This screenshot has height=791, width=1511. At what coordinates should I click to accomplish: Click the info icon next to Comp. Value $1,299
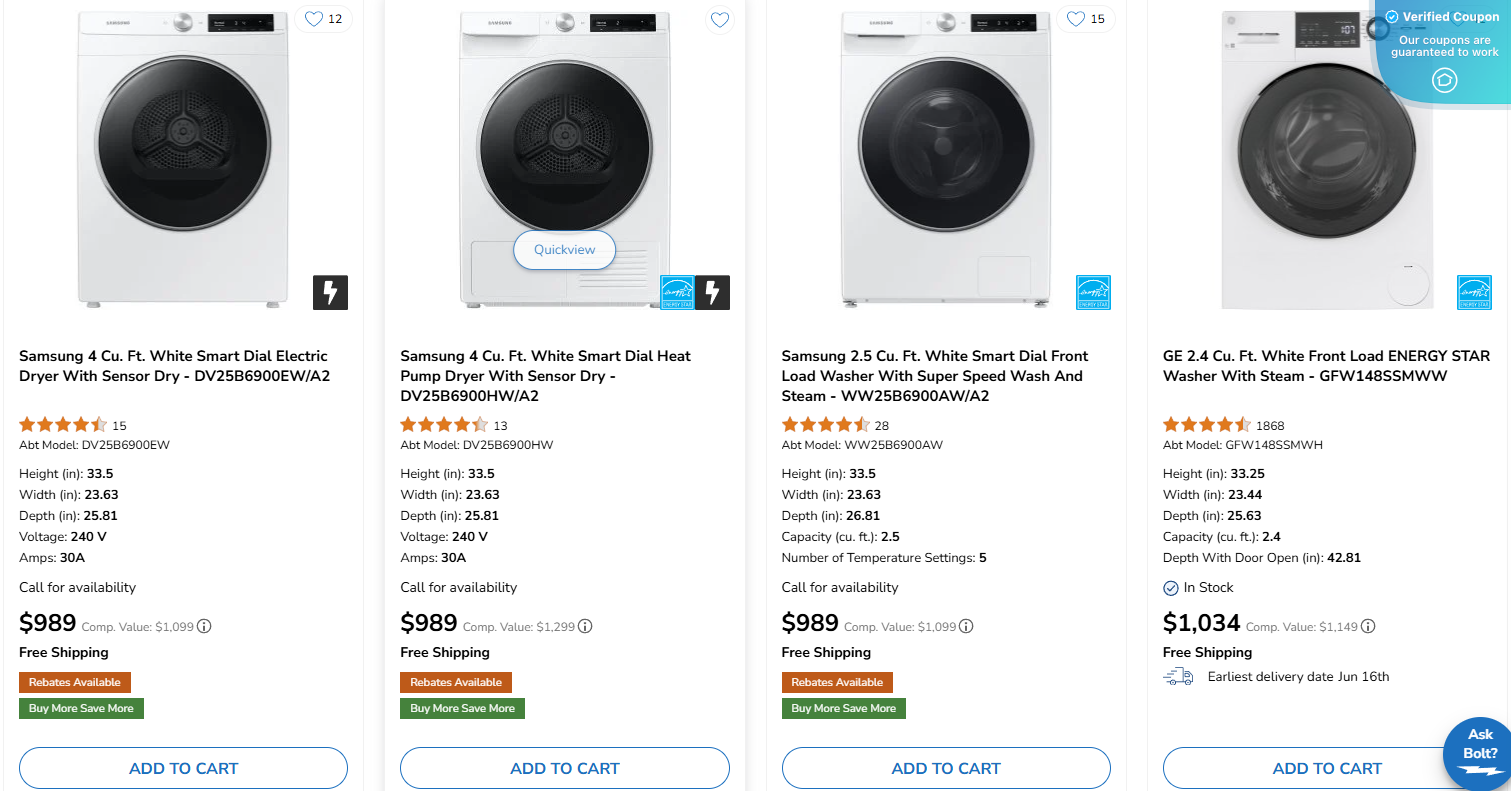point(586,625)
